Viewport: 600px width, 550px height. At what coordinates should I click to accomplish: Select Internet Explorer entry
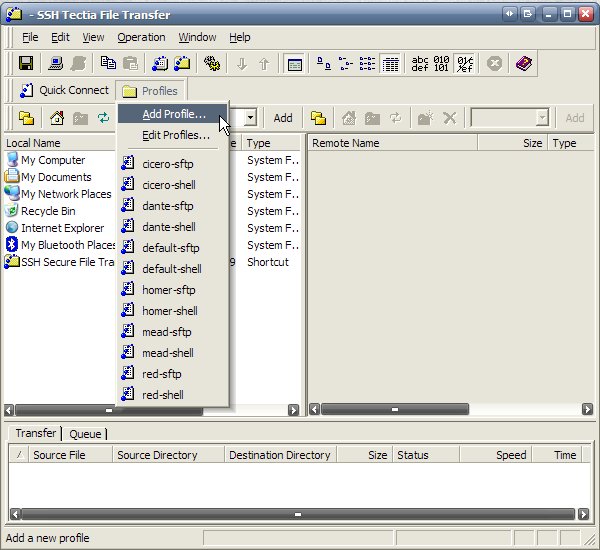click(55, 228)
